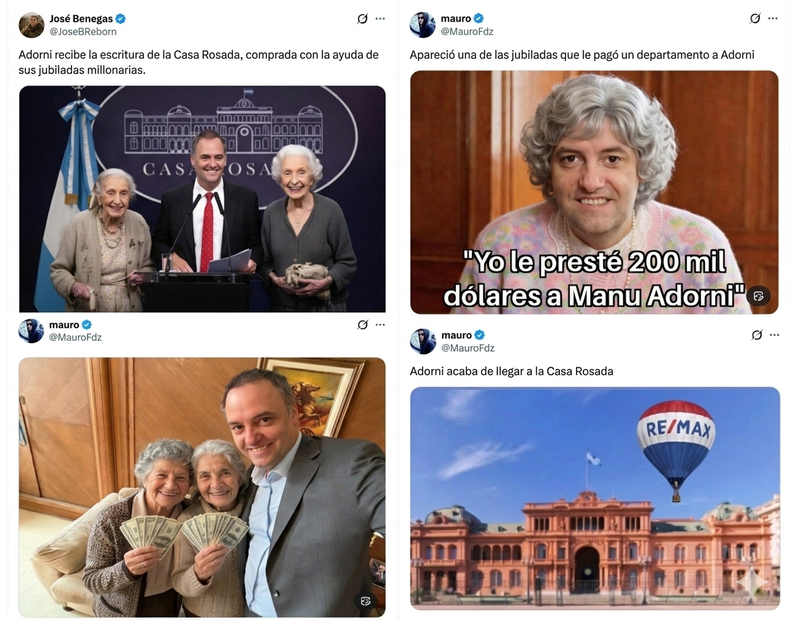790x620 pixels.
Task: Open the image captioned 'Yo le presté 200 mil'
Action: point(595,192)
